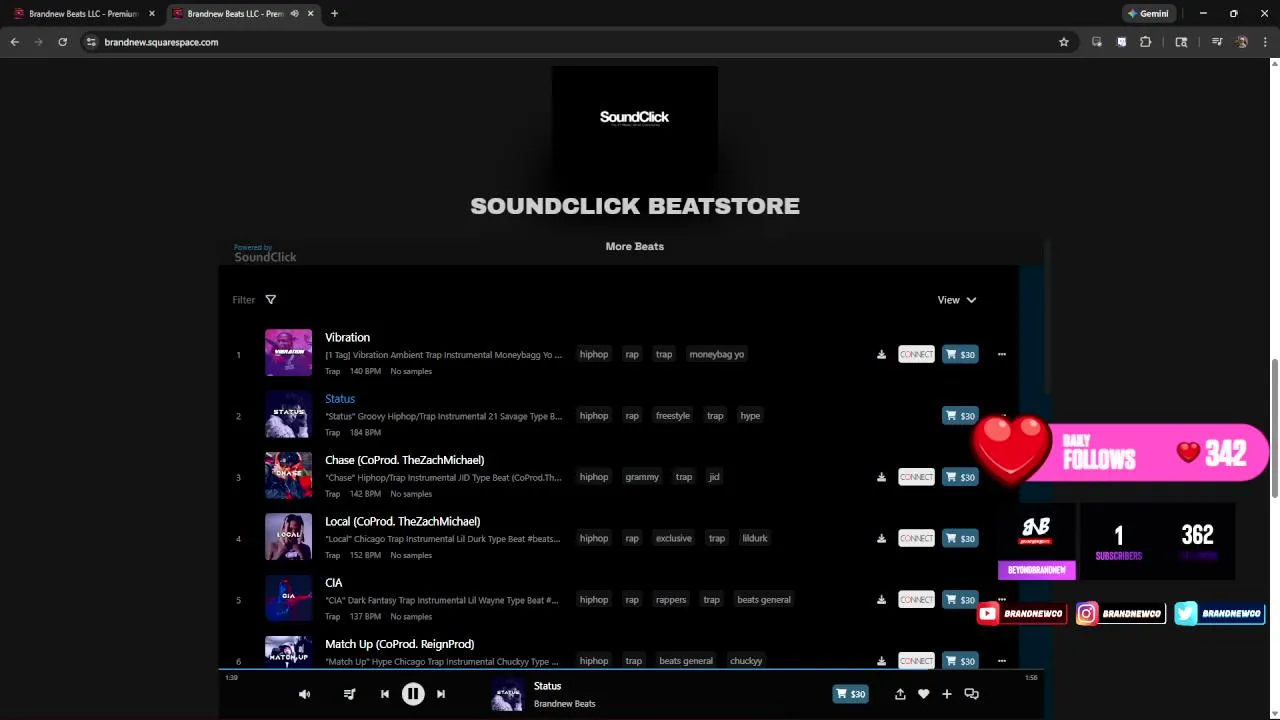Open the player queue playlist icon
Viewport: 1280px width, 720px height.
point(349,694)
